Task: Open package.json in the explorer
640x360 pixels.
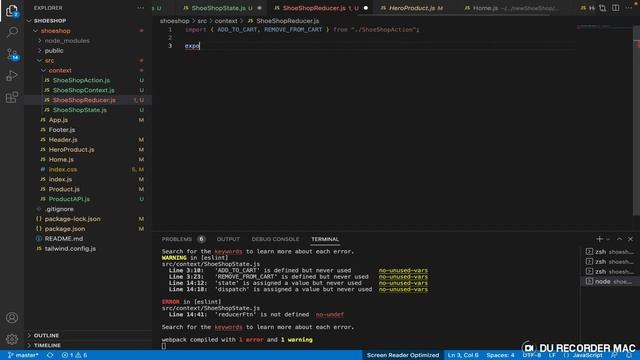Action: 65,229
